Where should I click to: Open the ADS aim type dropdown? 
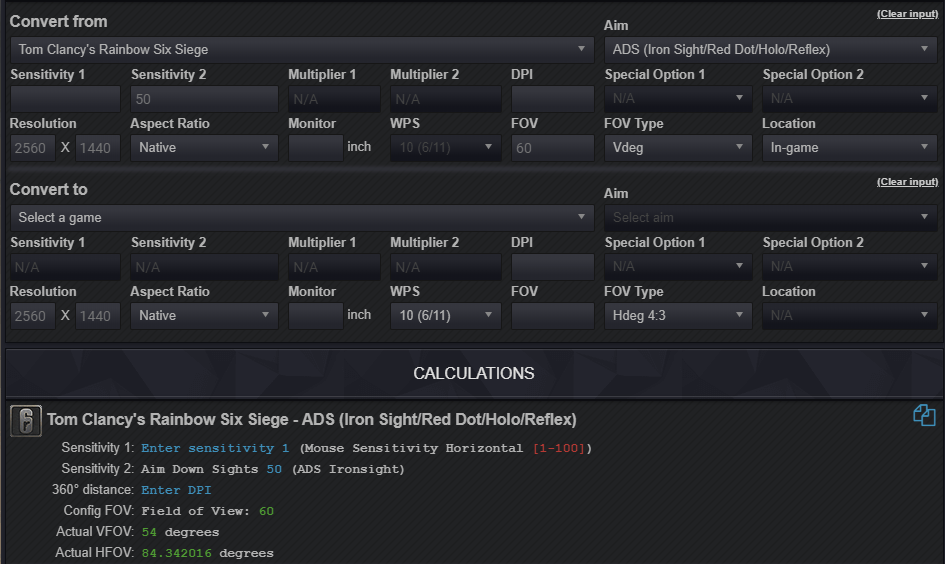point(771,49)
